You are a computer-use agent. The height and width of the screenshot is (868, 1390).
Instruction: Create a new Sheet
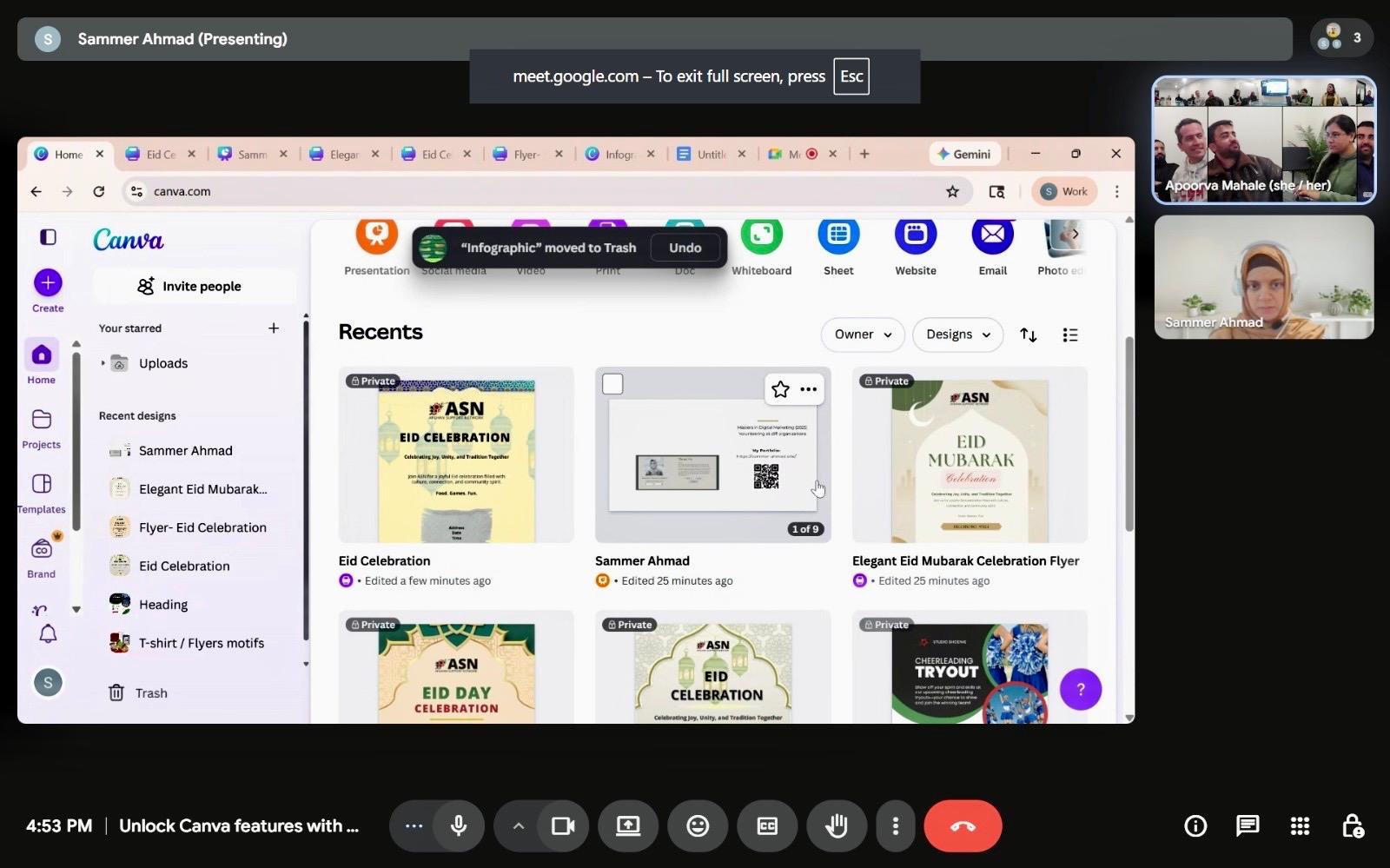point(838,246)
